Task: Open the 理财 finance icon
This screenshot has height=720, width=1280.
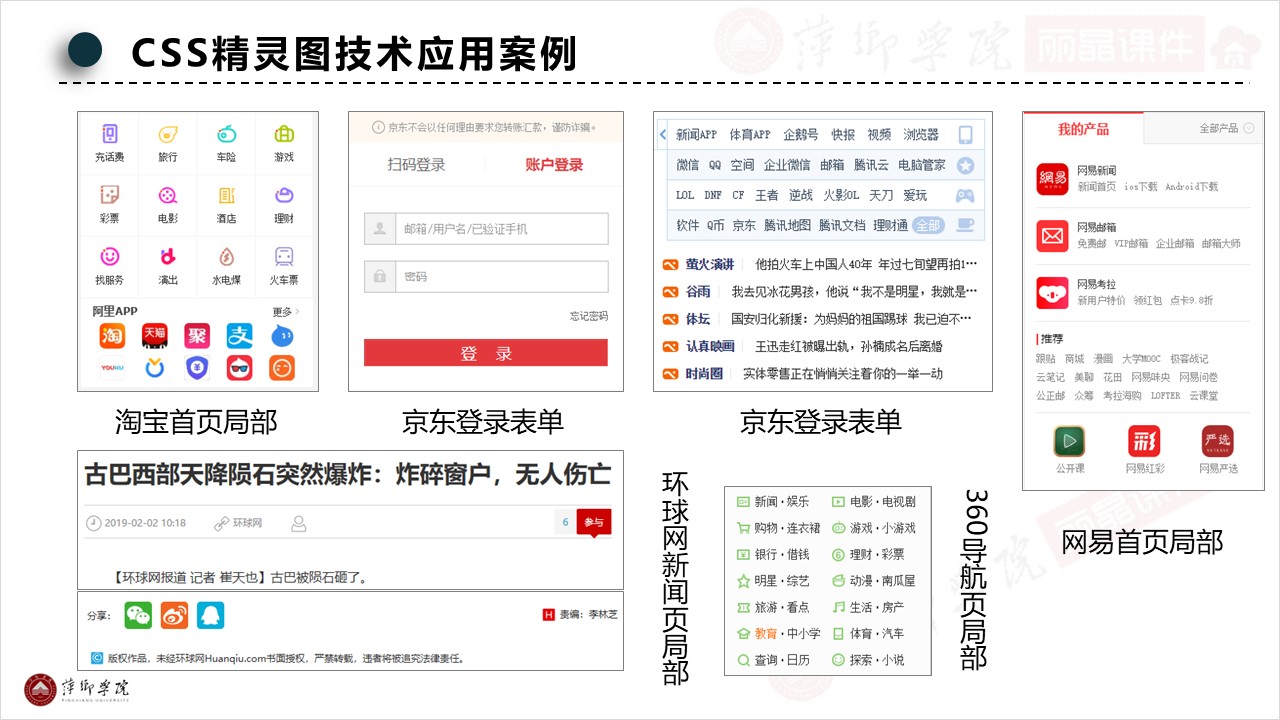Action: 284,195
